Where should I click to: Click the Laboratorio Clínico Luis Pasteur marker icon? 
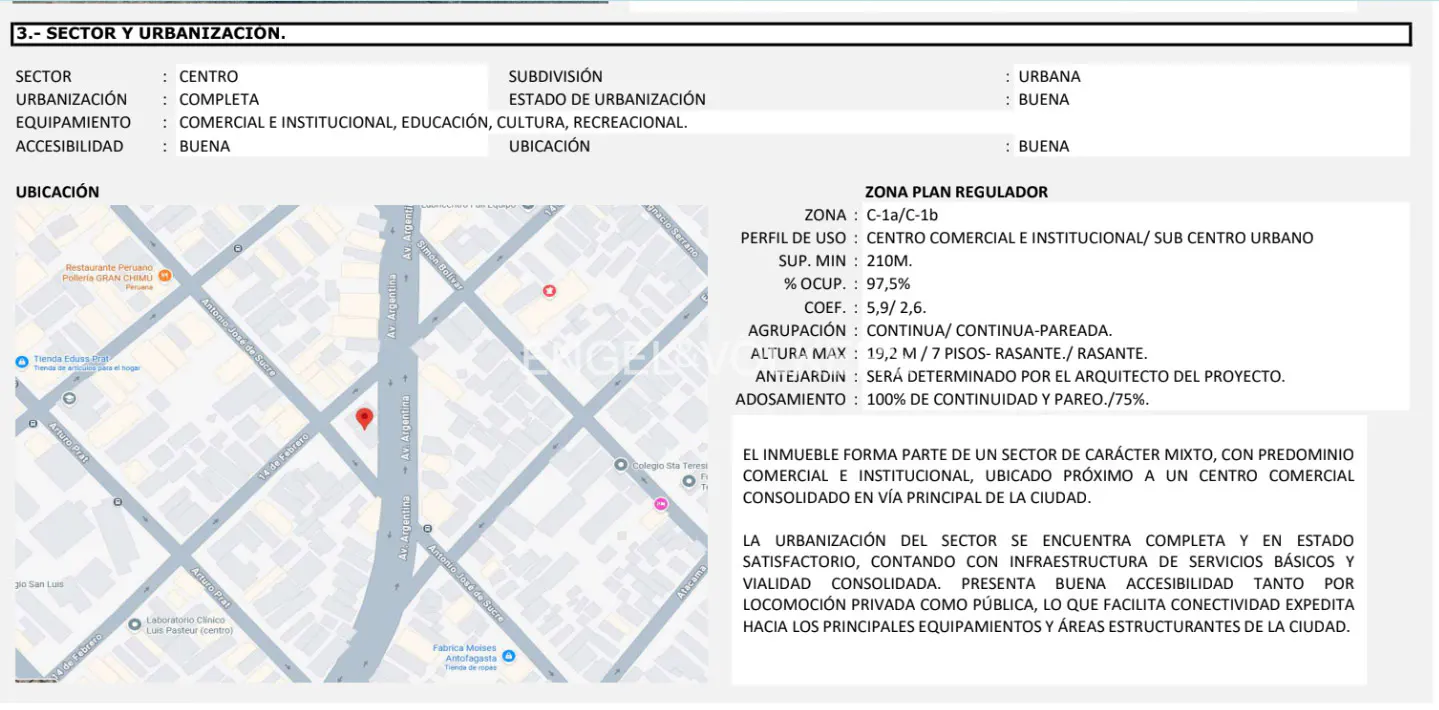(135, 625)
